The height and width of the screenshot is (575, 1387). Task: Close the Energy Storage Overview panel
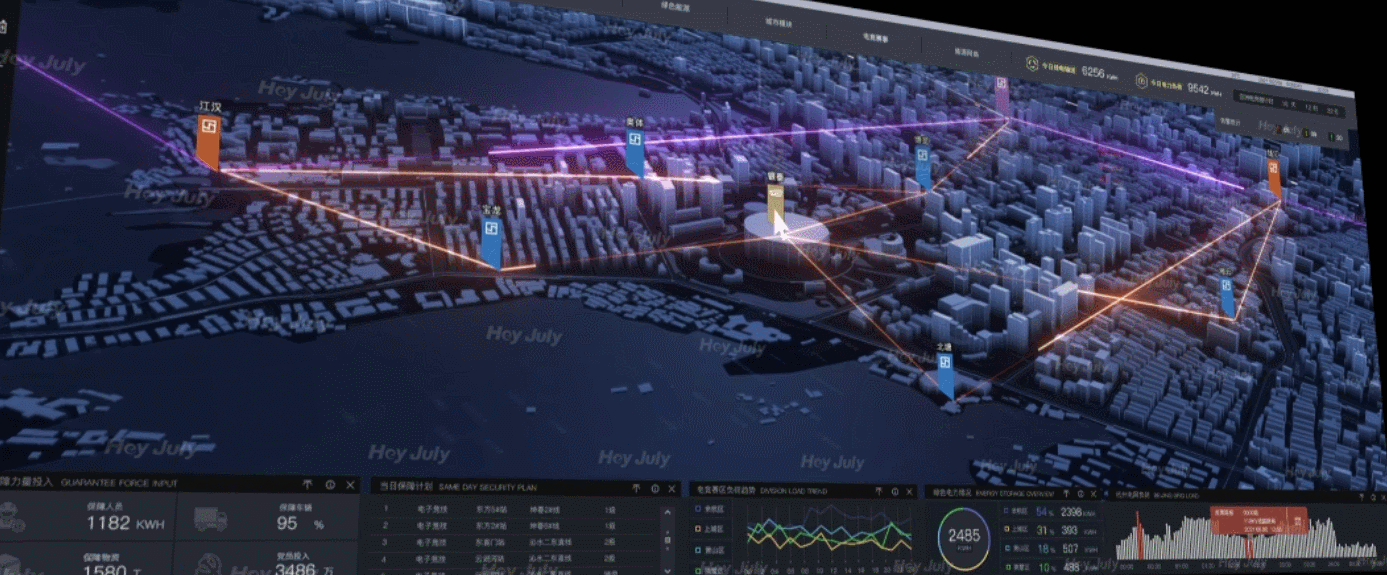(1093, 493)
